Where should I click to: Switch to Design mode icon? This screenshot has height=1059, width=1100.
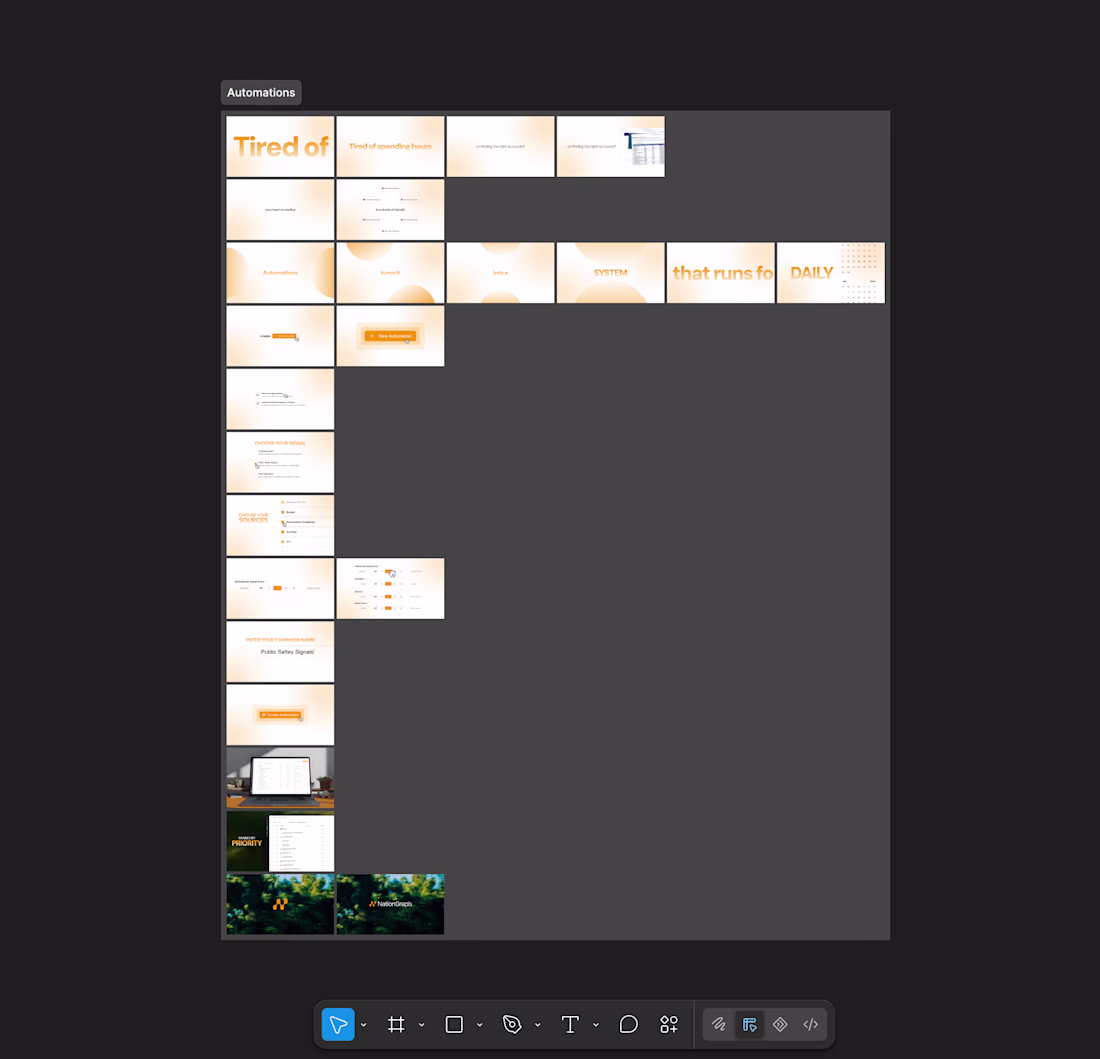point(750,1025)
